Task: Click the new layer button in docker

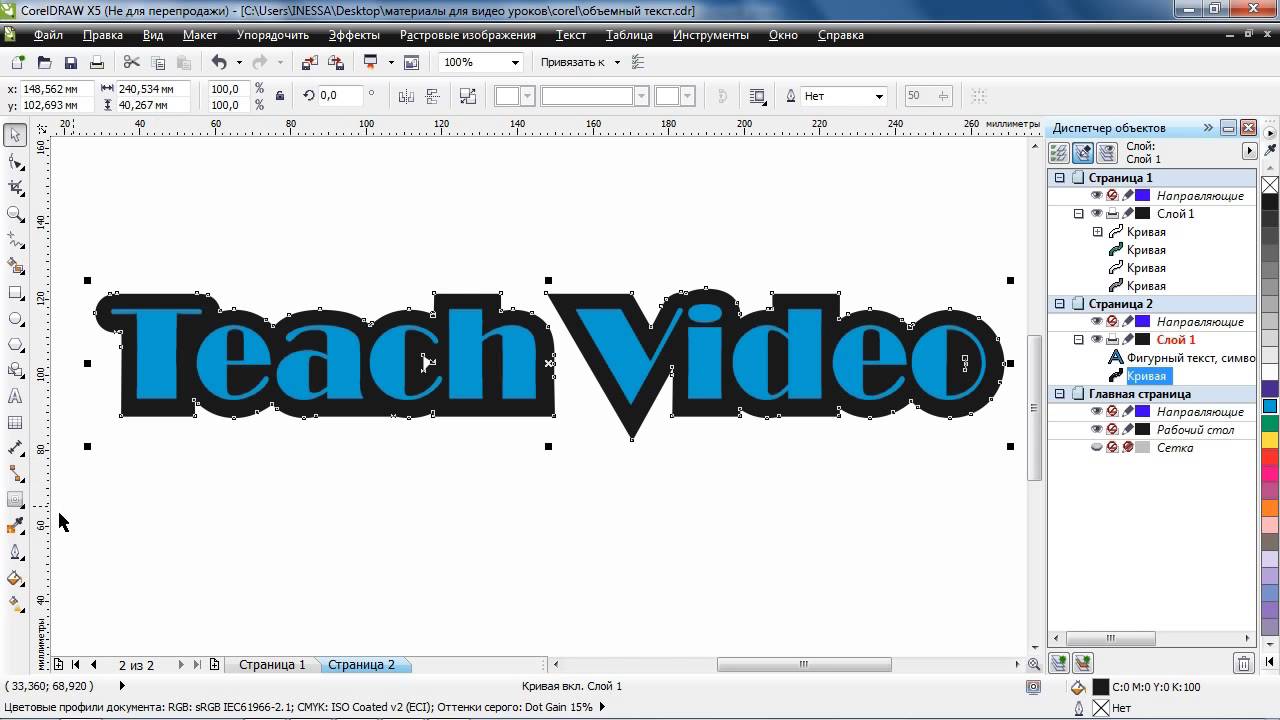Action: pos(1060,662)
